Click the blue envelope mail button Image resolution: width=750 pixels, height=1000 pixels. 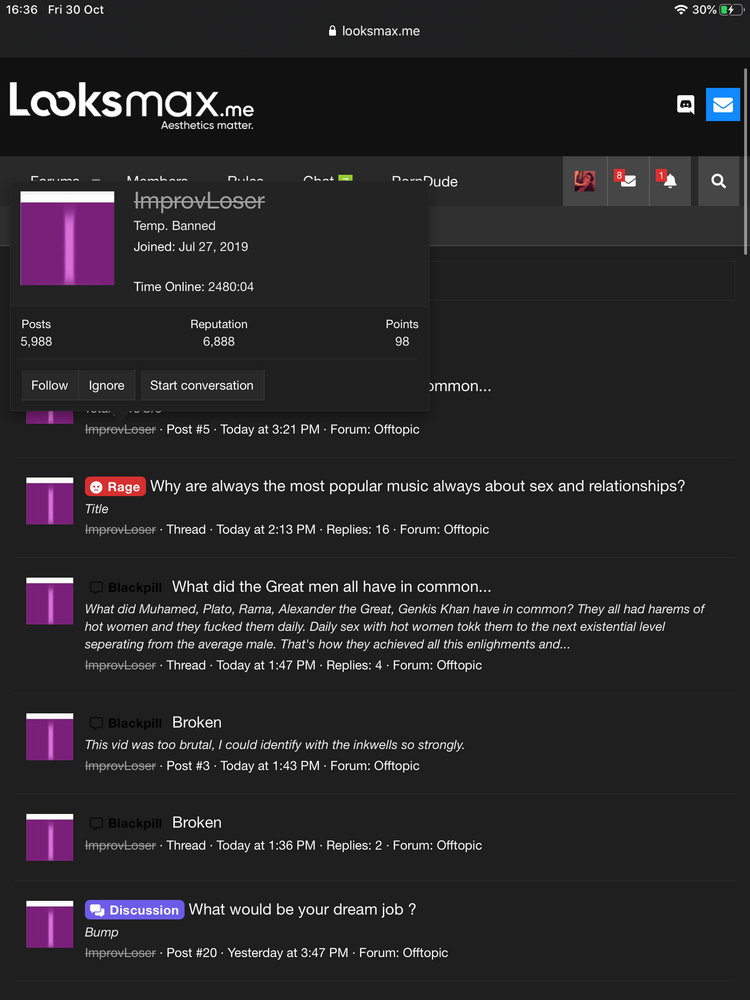[x=722, y=105]
